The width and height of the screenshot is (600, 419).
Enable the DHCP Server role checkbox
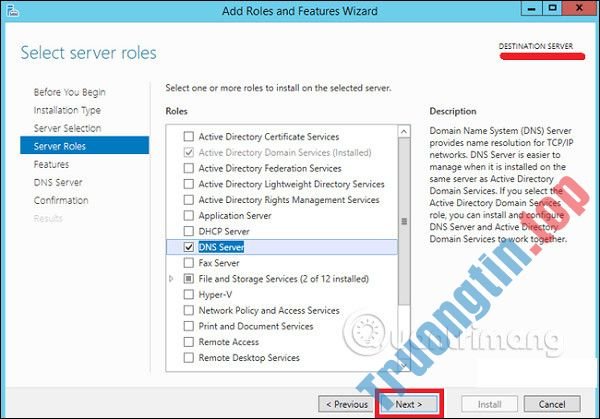click(x=189, y=232)
